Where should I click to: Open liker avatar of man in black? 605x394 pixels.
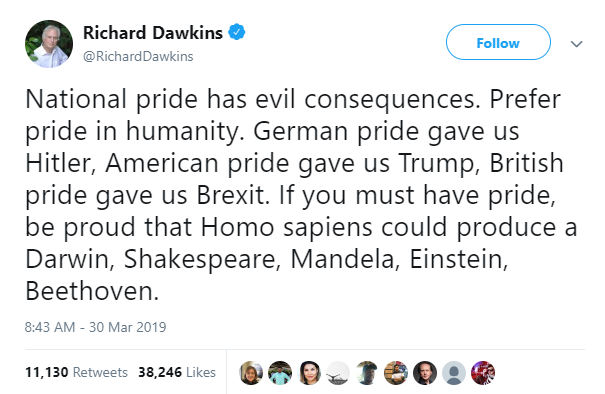point(425,373)
